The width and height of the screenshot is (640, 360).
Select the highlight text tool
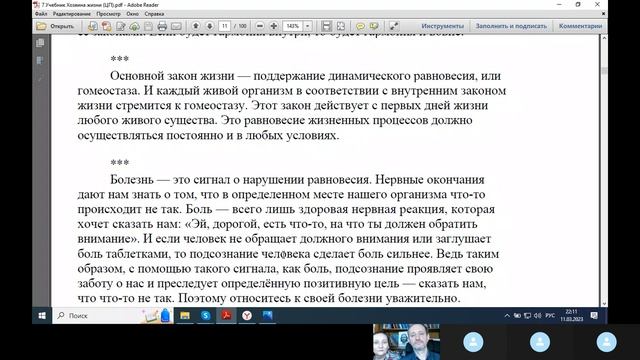(x=374, y=26)
